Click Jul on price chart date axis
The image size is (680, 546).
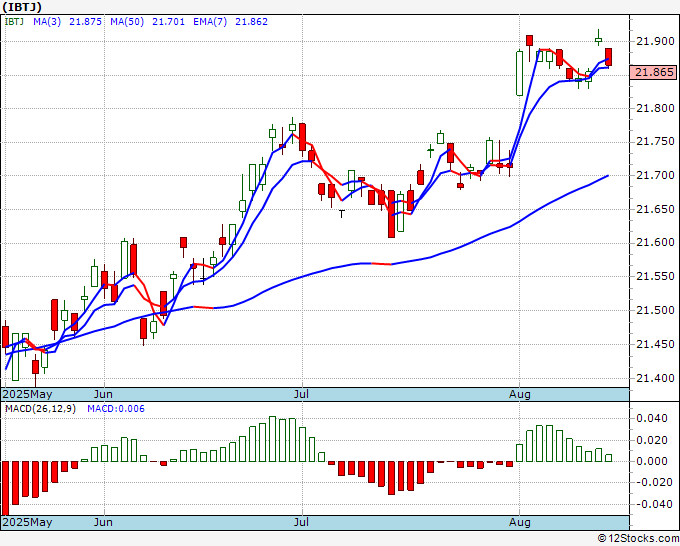point(301,394)
